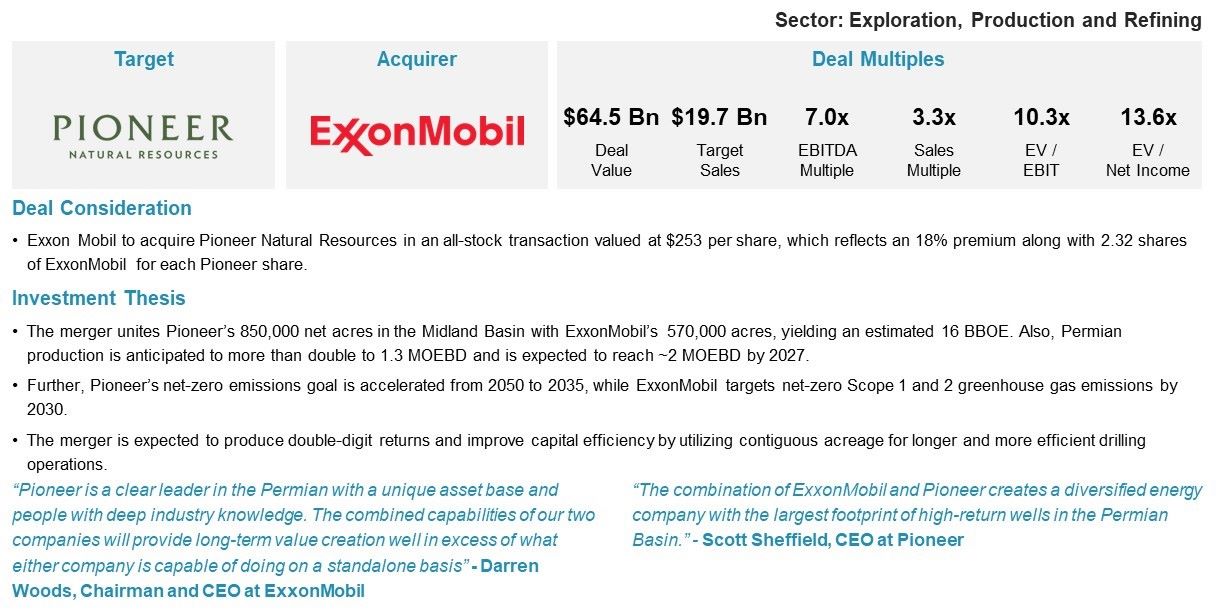The image size is (1216, 613).
Task: Select the 7.0x EBITDA multiple value
Action: click(827, 118)
